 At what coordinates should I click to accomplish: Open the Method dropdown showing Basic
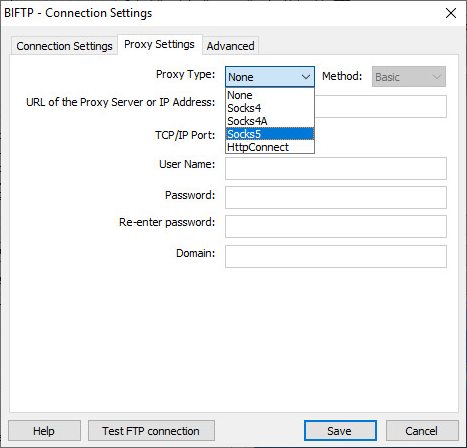pos(409,77)
